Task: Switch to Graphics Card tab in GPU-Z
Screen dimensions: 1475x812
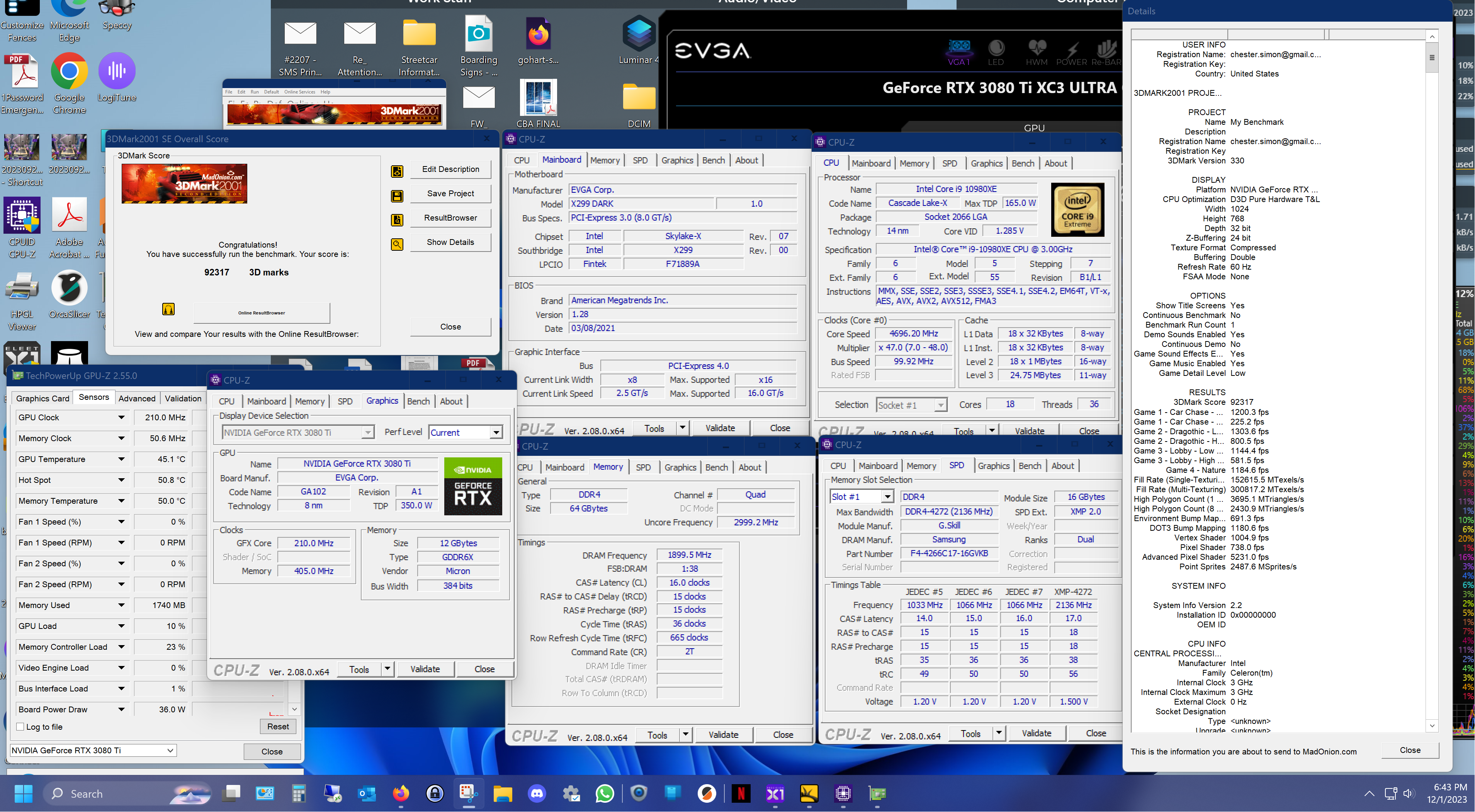Action: coord(42,399)
